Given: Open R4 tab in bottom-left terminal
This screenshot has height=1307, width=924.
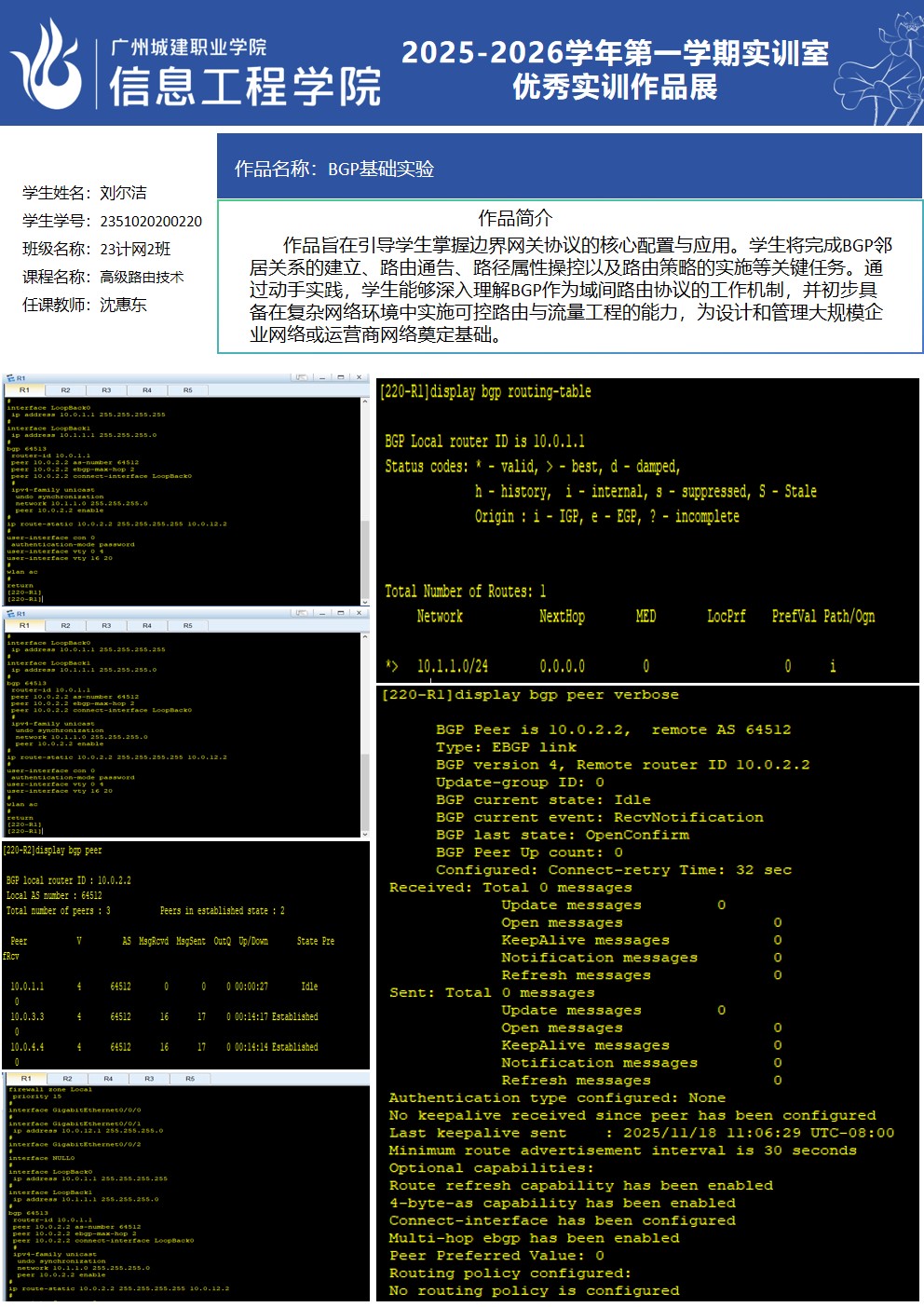Looking at the screenshot, I should pos(108,1079).
